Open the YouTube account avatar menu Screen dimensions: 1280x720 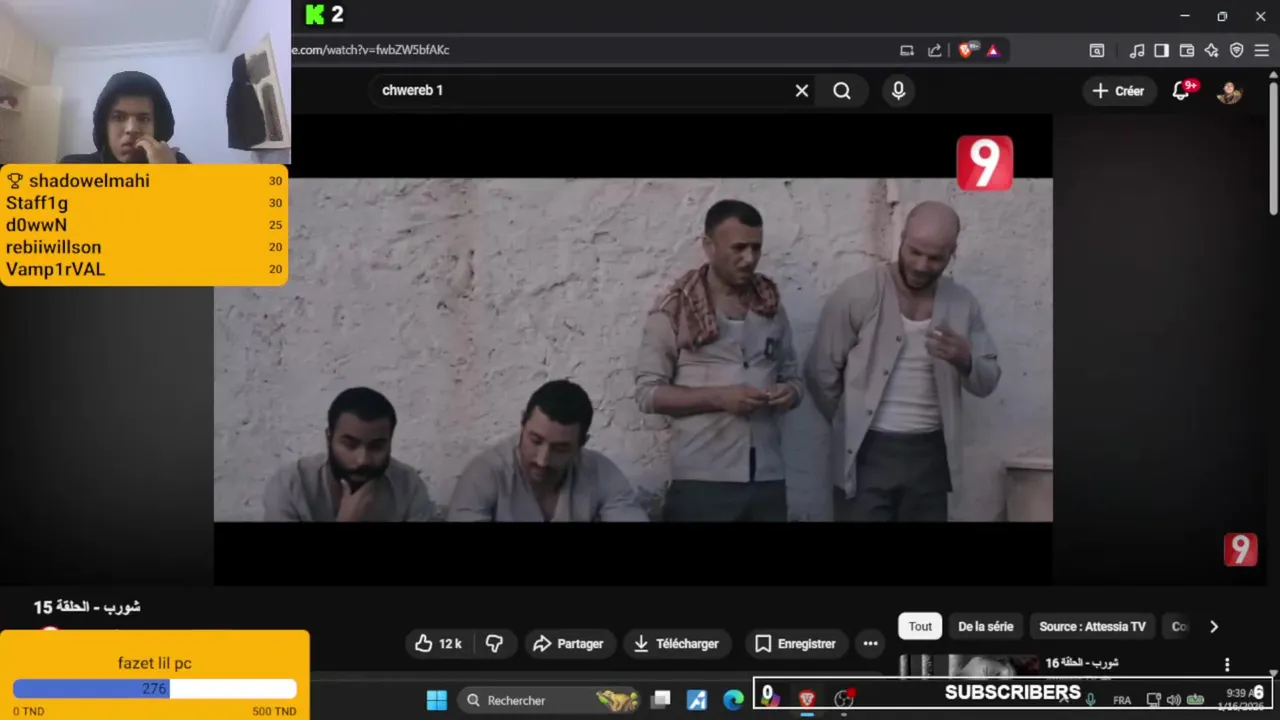point(1229,92)
